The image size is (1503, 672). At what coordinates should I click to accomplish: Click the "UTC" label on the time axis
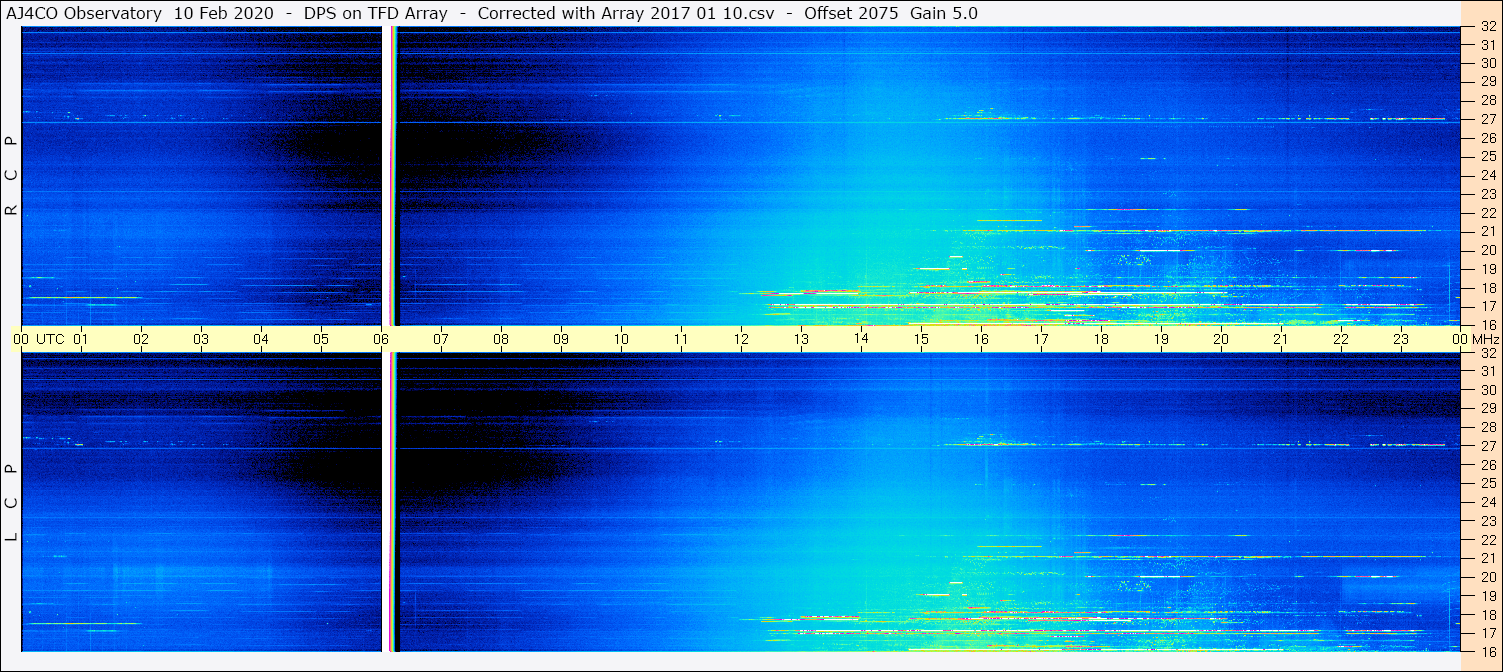point(50,339)
